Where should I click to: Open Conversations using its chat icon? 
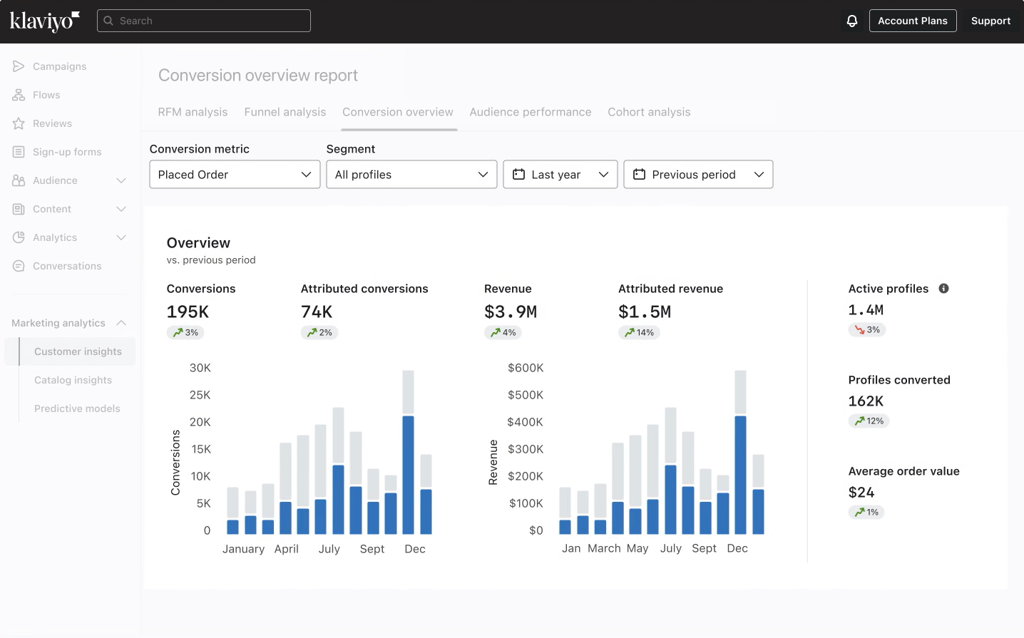coord(18,266)
